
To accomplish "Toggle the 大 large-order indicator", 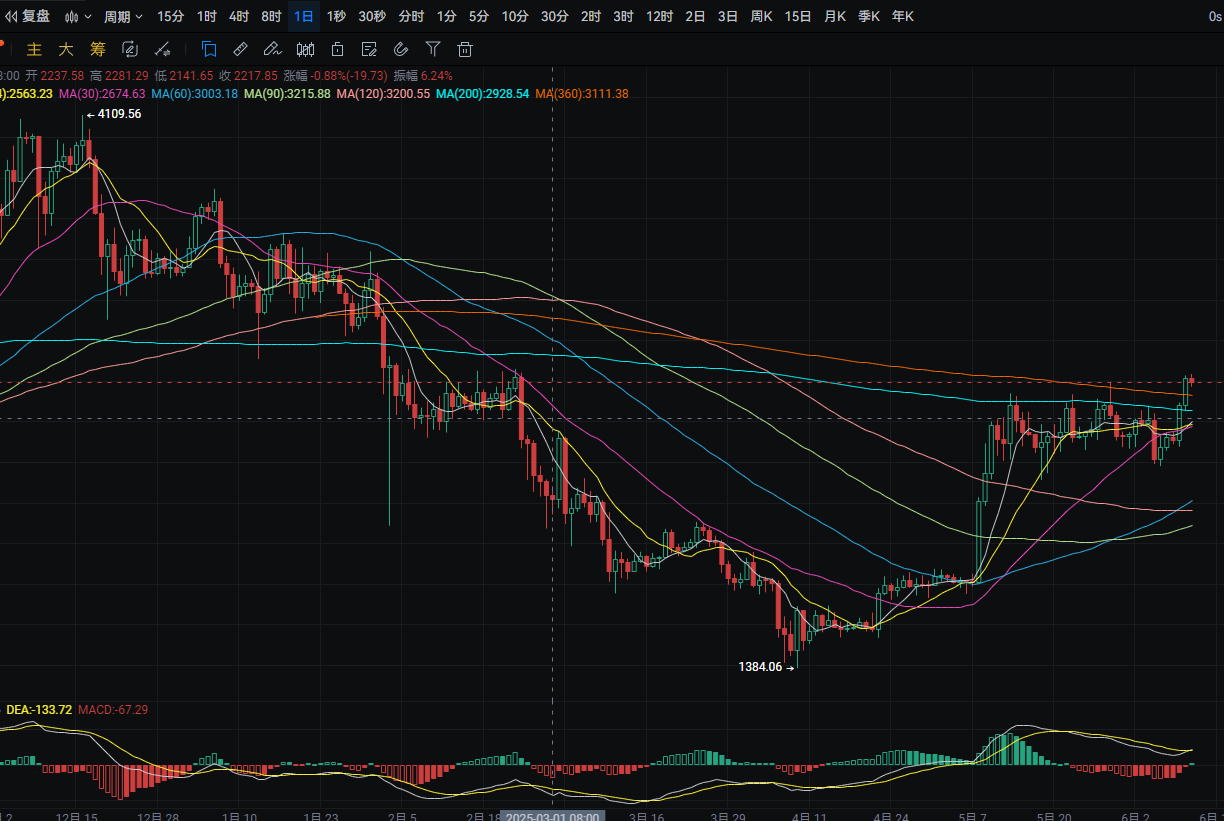I will (66, 49).
